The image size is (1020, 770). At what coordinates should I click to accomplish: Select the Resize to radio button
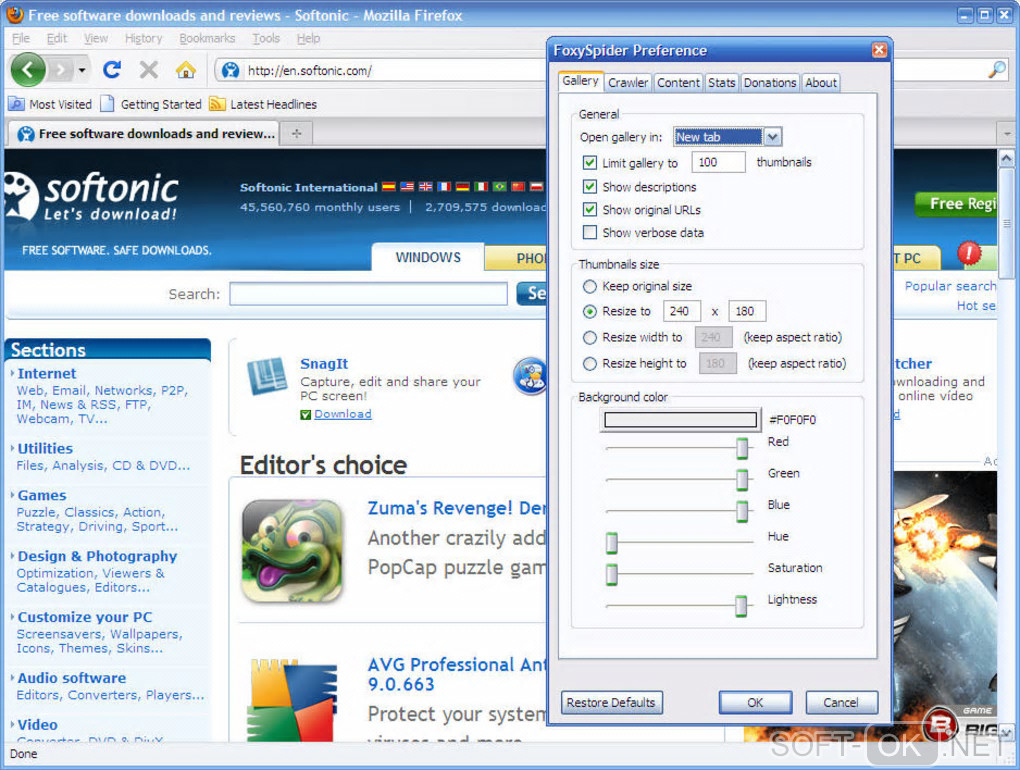[x=589, y=312]
